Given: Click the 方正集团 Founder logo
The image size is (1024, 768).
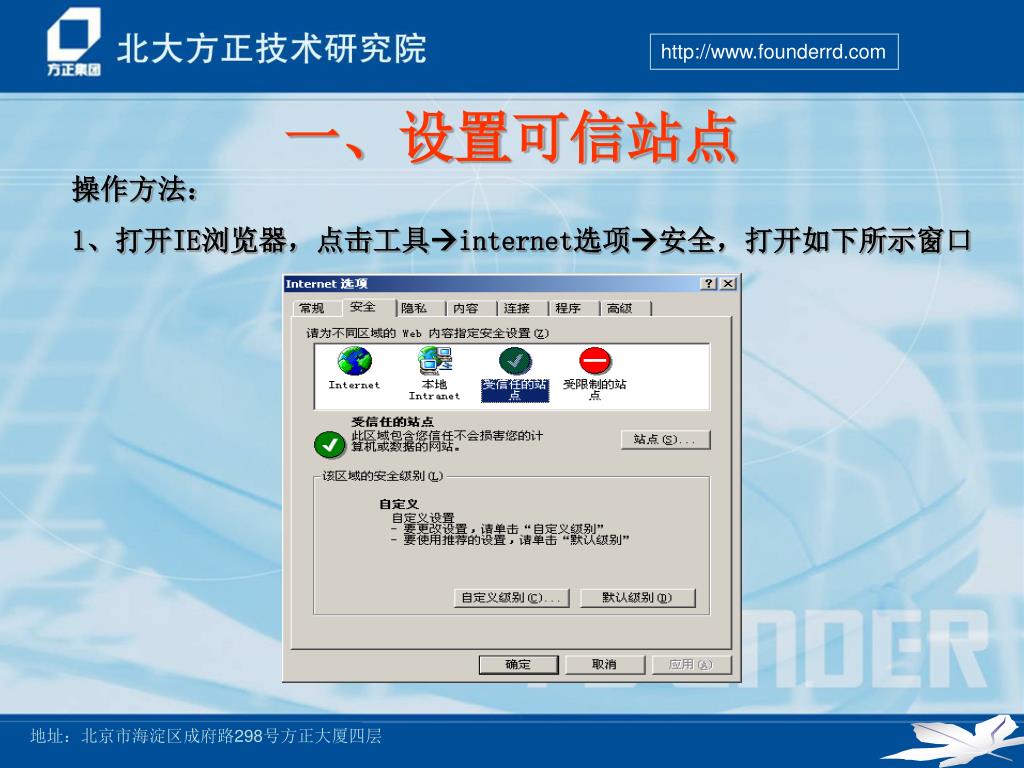Looking at the screenshot, I should click(74, 42).
